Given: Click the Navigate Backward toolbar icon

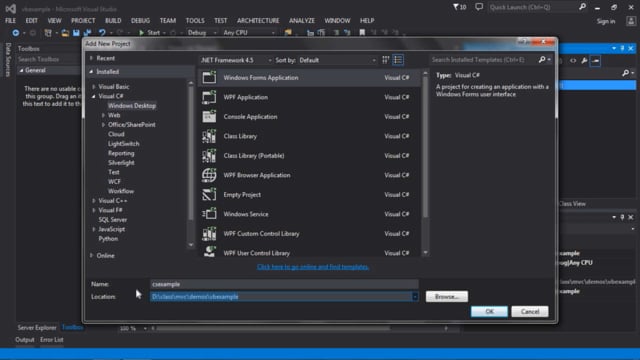Looking at the screenshot, I should pos(16,33).
